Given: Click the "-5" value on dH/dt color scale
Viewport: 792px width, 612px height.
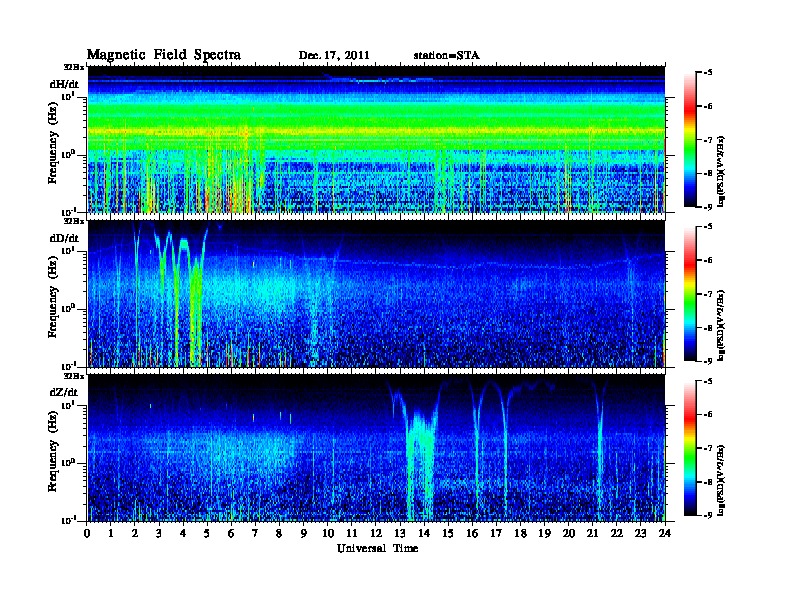Looking at the screenshot, I should (708, 73).
